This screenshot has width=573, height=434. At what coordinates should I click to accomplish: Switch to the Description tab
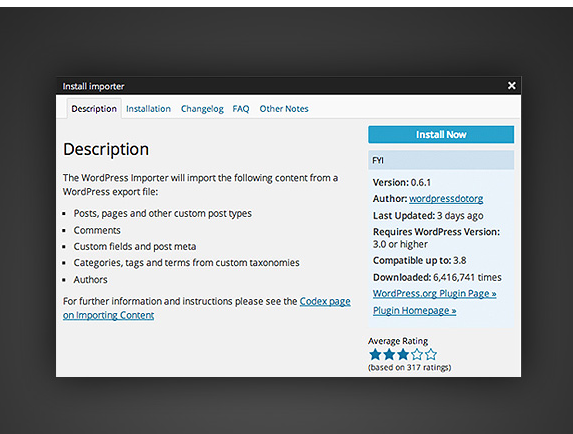(x=94, y=108)
